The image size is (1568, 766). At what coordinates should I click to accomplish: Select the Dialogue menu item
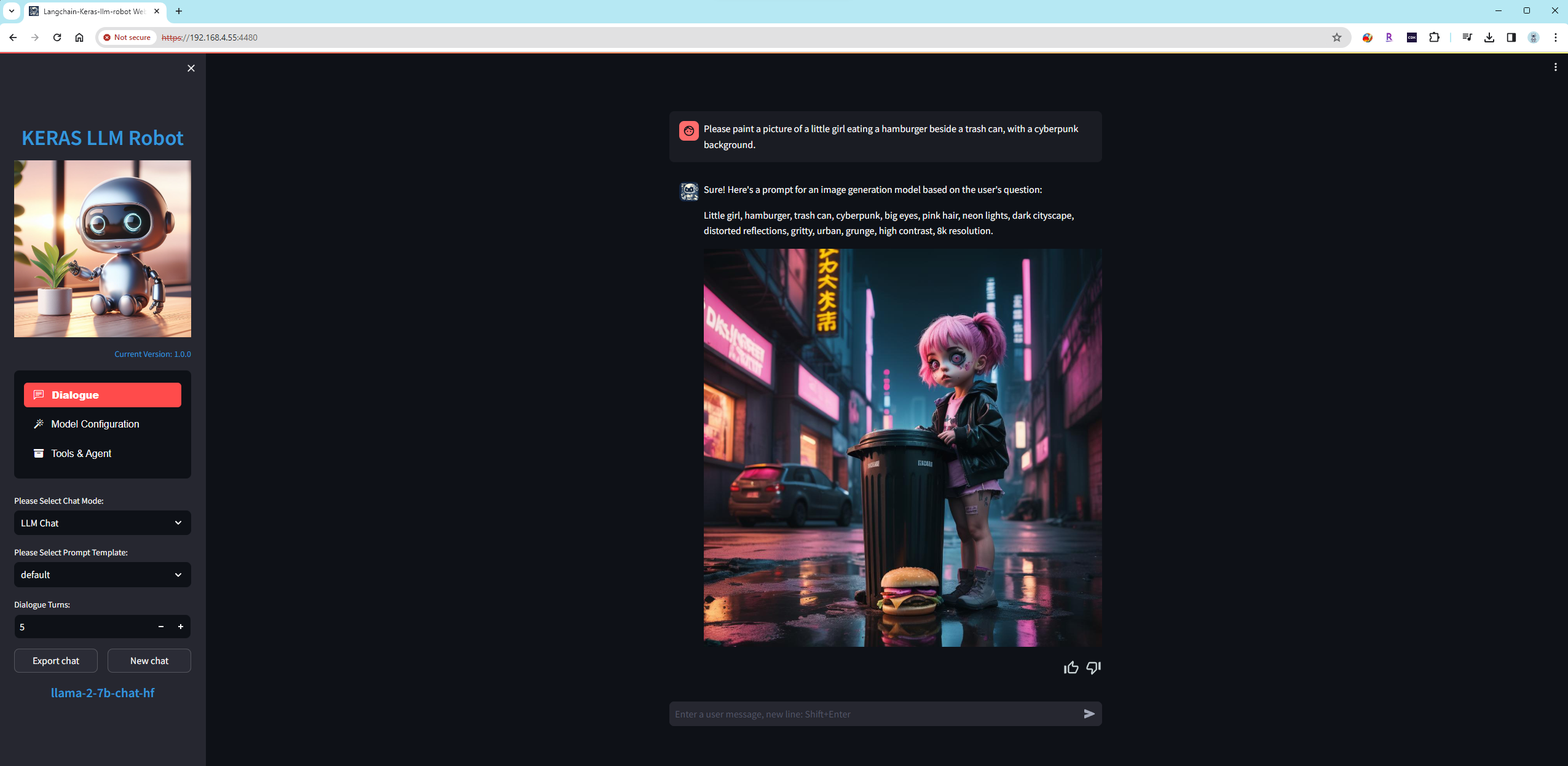(x=102, y=395)
